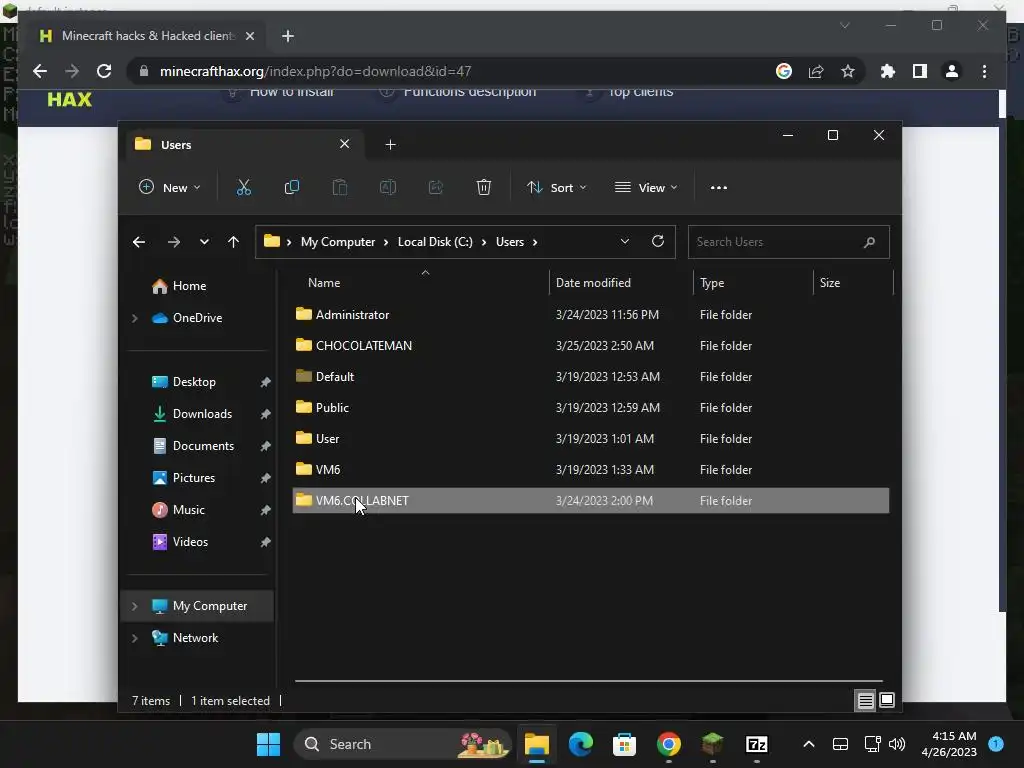The height and width of the screenshot is (768, 1024).
Task: Expand My Computer tree node
Action: [135, 606]
